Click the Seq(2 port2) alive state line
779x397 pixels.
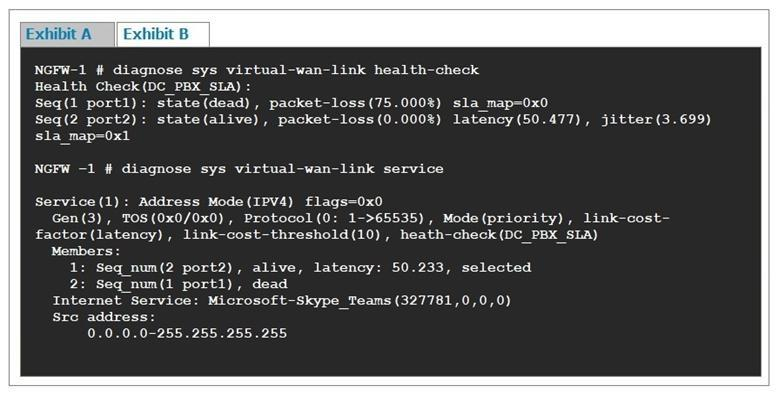(x=373, y=120)
